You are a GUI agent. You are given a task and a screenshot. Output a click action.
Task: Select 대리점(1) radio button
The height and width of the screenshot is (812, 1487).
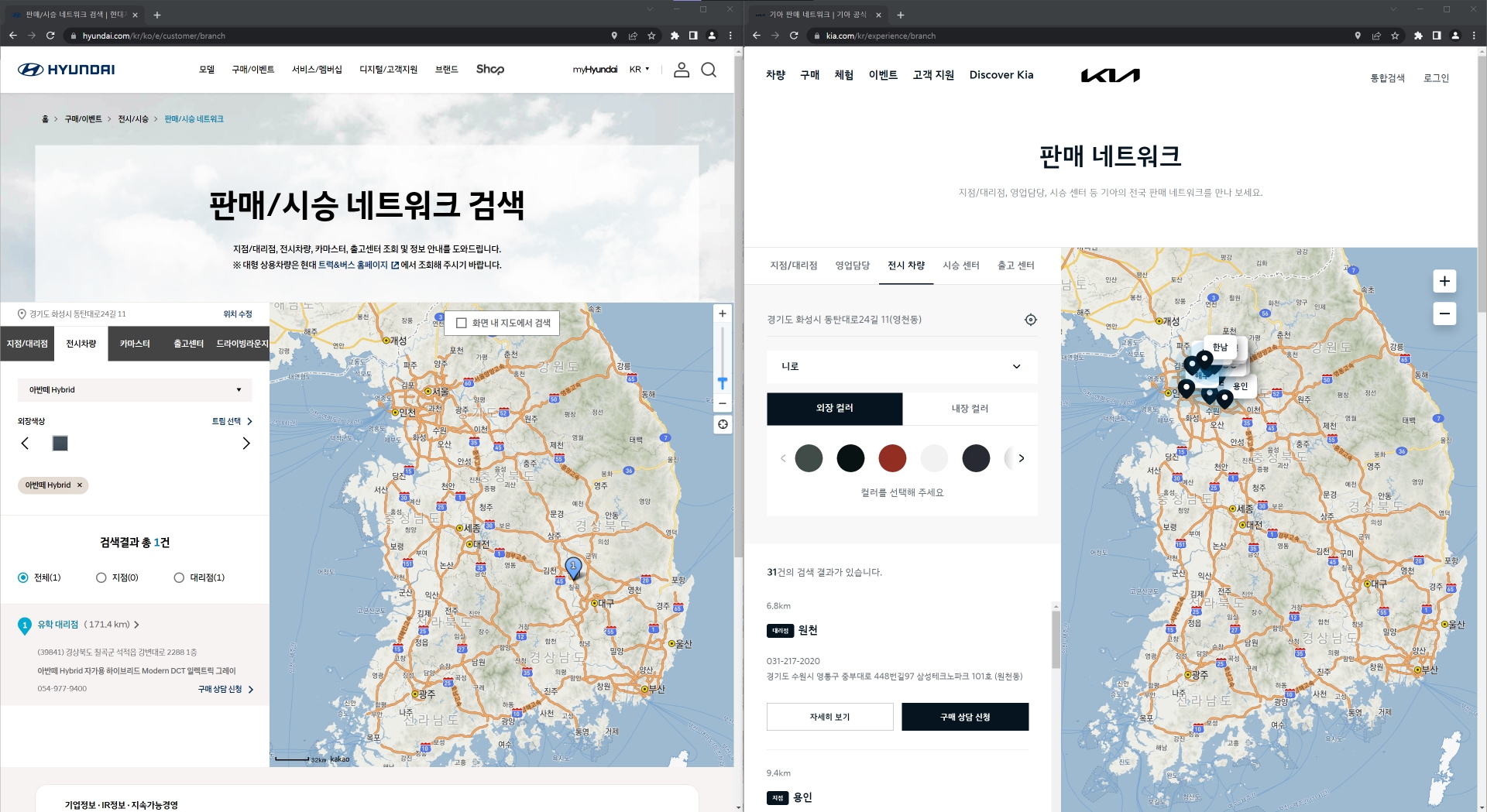coord(180,577)
